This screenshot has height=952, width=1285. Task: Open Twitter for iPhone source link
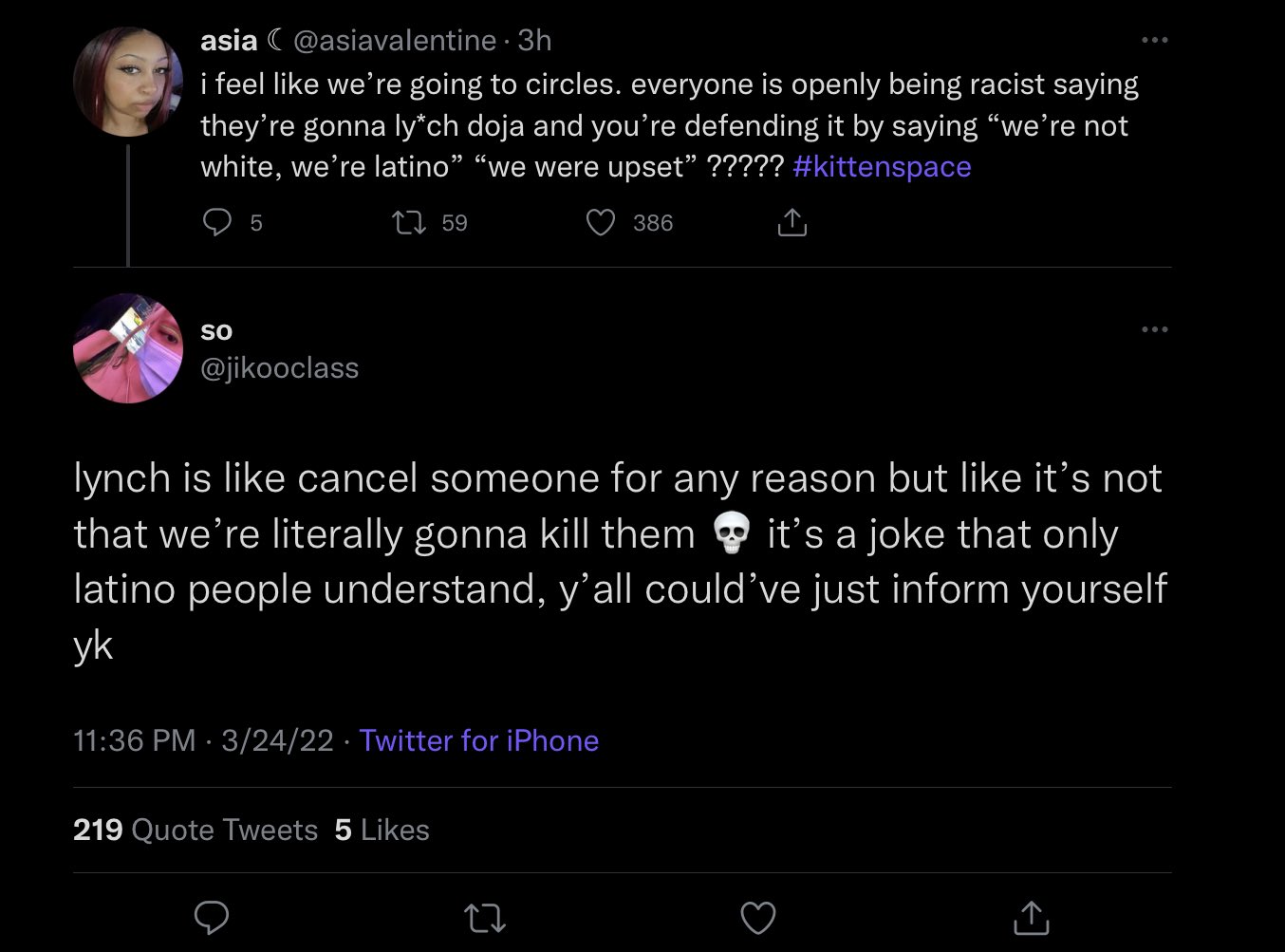pyautogui.click(x=479, y=740)
